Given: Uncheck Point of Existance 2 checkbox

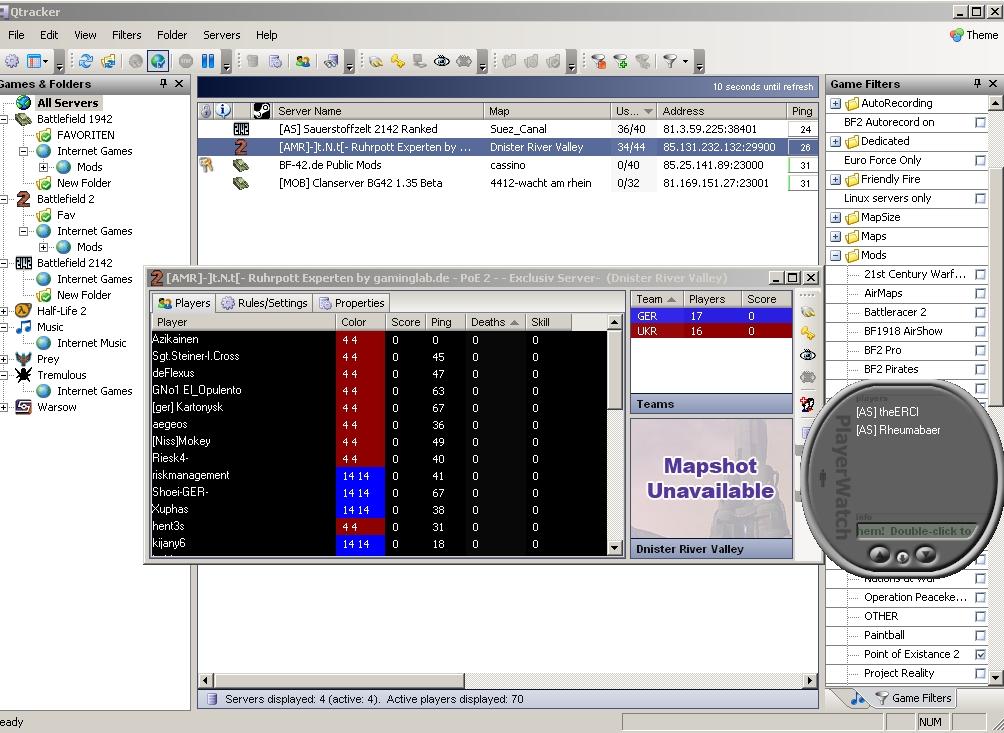Looking at the screenshot, I should click(x=980, y=654).
